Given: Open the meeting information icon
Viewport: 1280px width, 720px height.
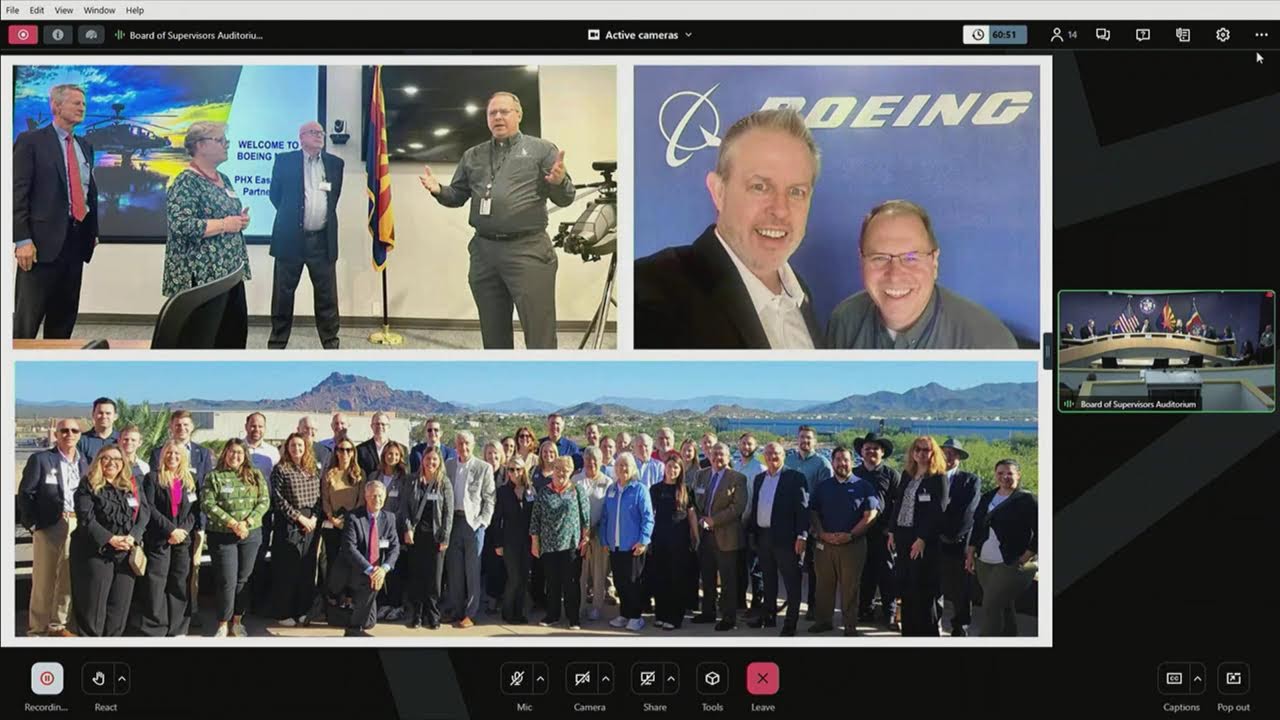Looking at the screenshot, I should click(56, 35).
